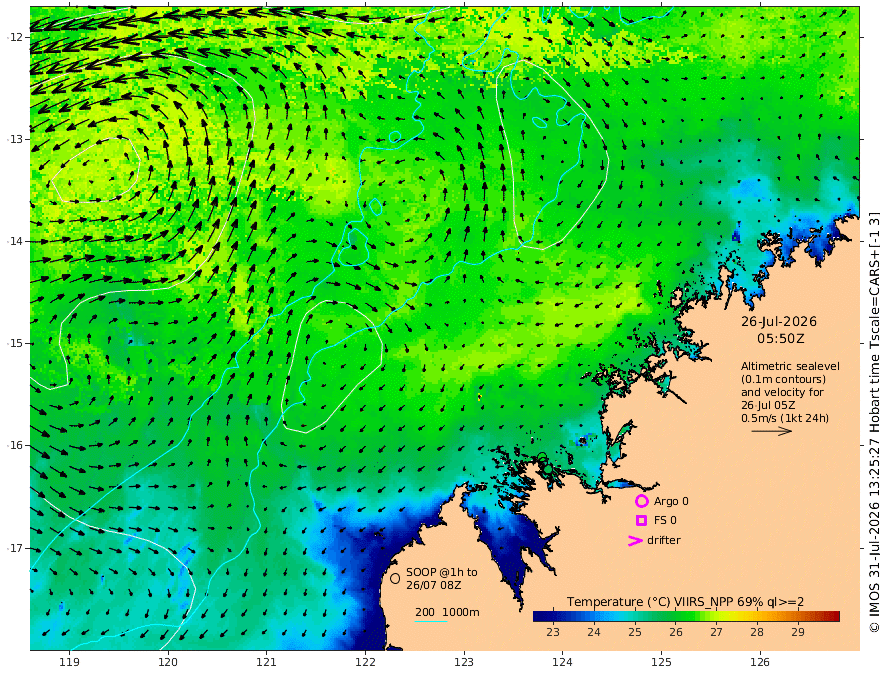Click longitude label 124 on bottom axis

pyautogui.click(x=562, y=663)
